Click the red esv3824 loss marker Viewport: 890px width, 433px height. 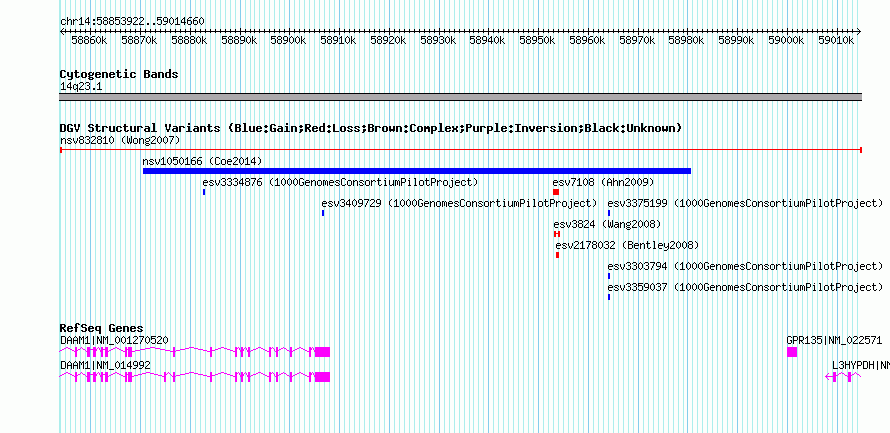point(557,234)
